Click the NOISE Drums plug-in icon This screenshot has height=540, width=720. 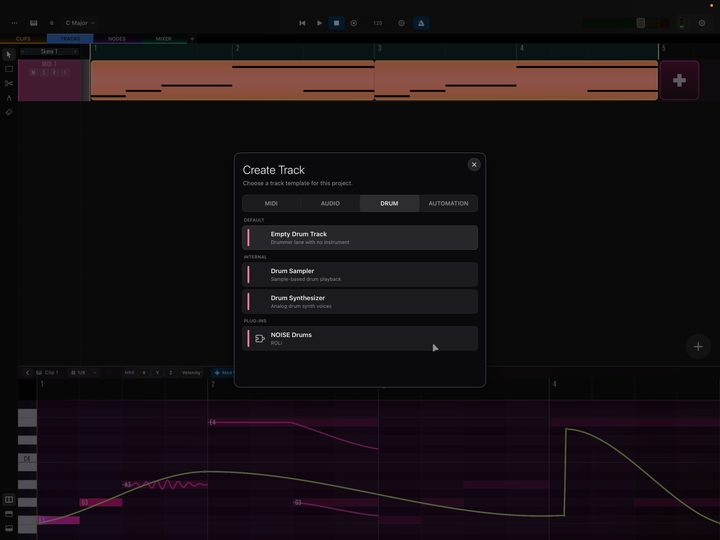(x=260, y=338)
